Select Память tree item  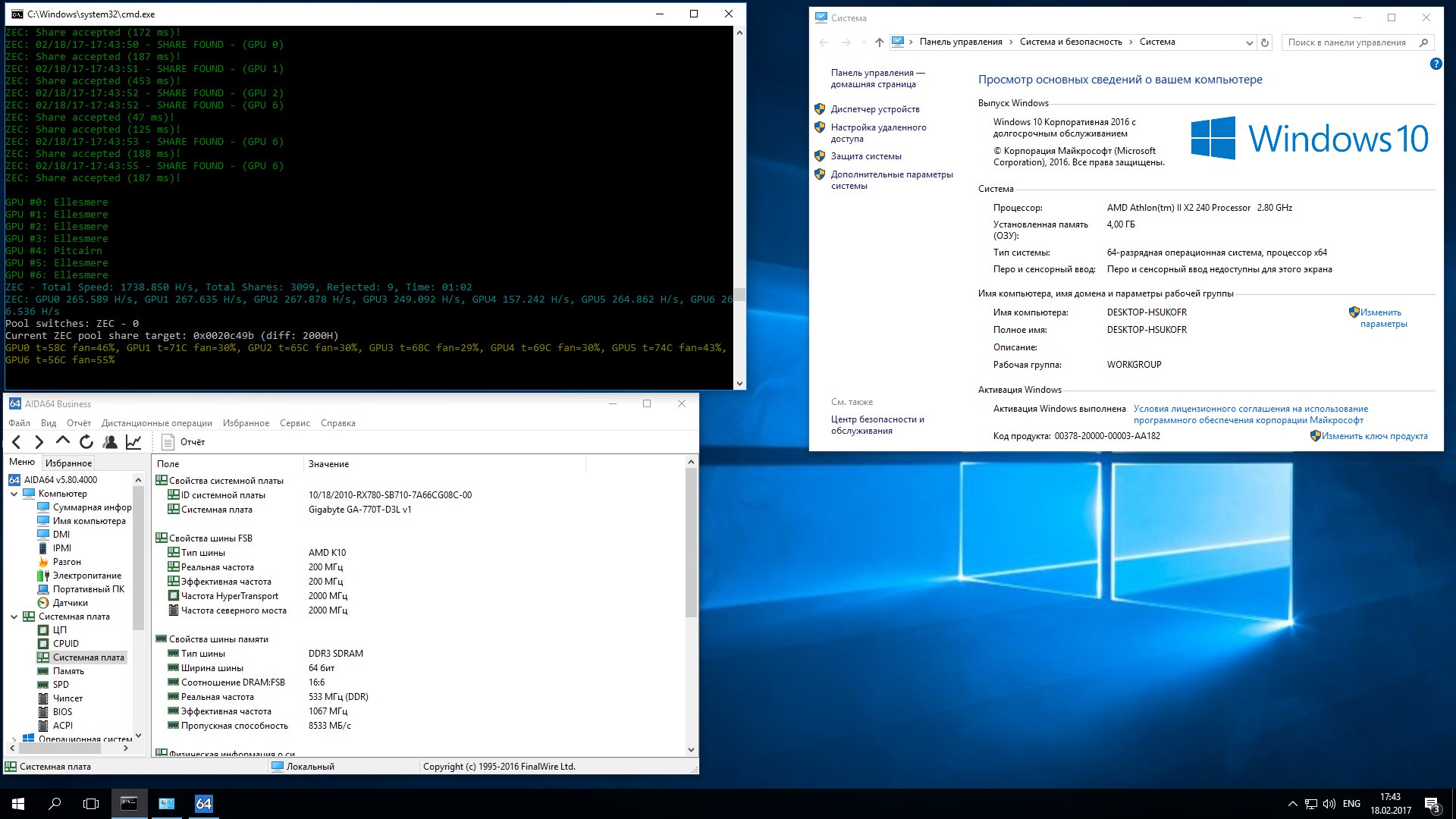click(61, 671)
